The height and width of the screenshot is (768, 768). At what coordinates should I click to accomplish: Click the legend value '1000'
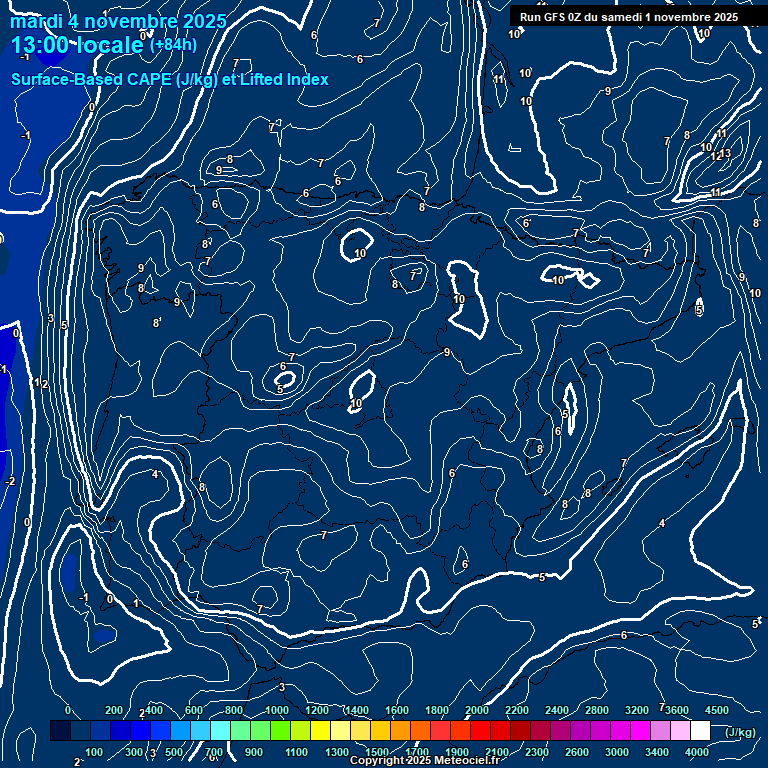(x=277, y=710)
